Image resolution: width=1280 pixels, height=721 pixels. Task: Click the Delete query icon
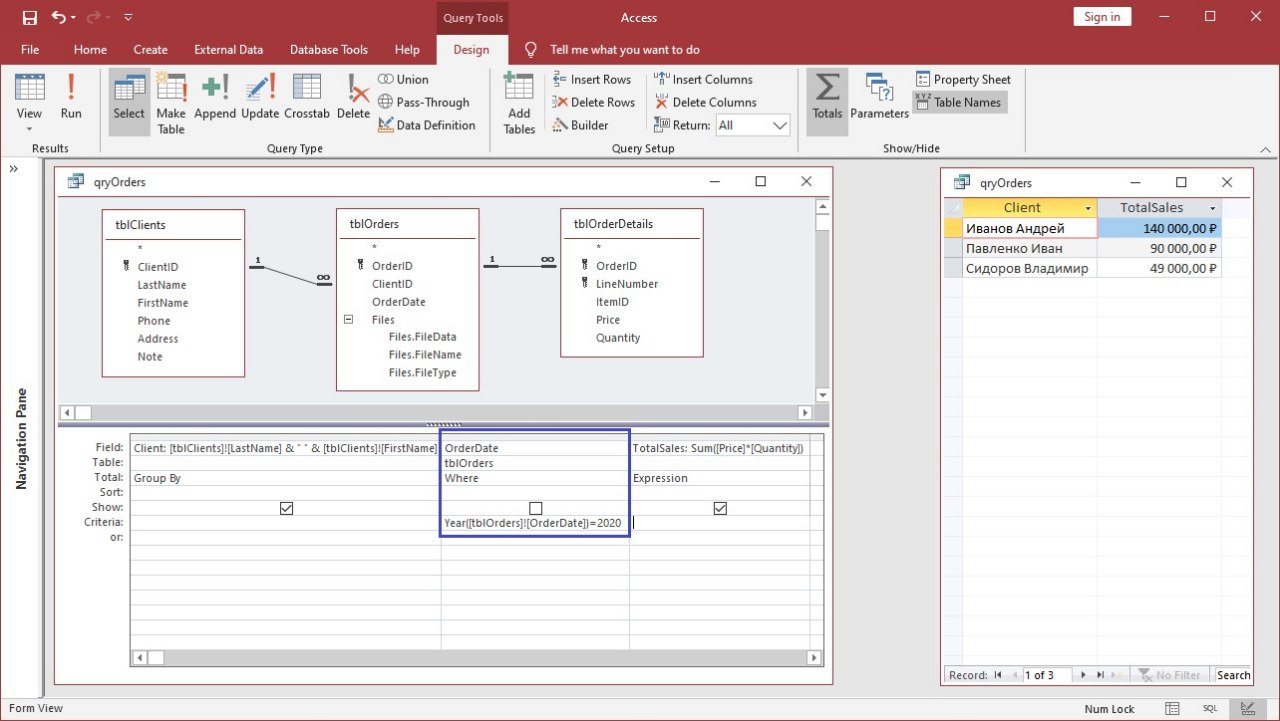pyautogui.click(x=353, y=98)
